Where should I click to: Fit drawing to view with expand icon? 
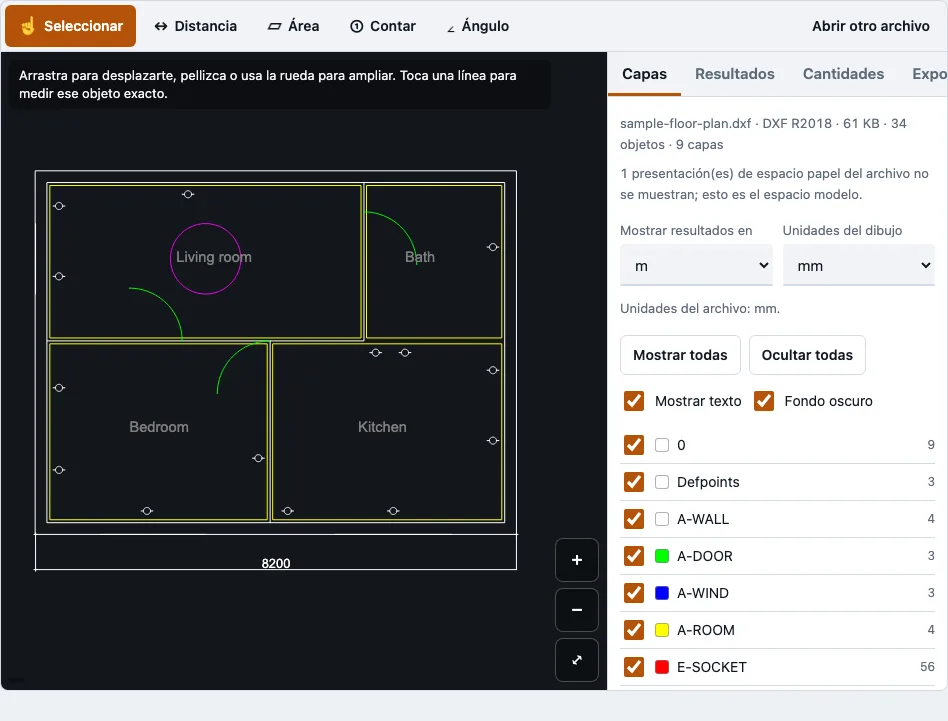click(x=577, y=660)
